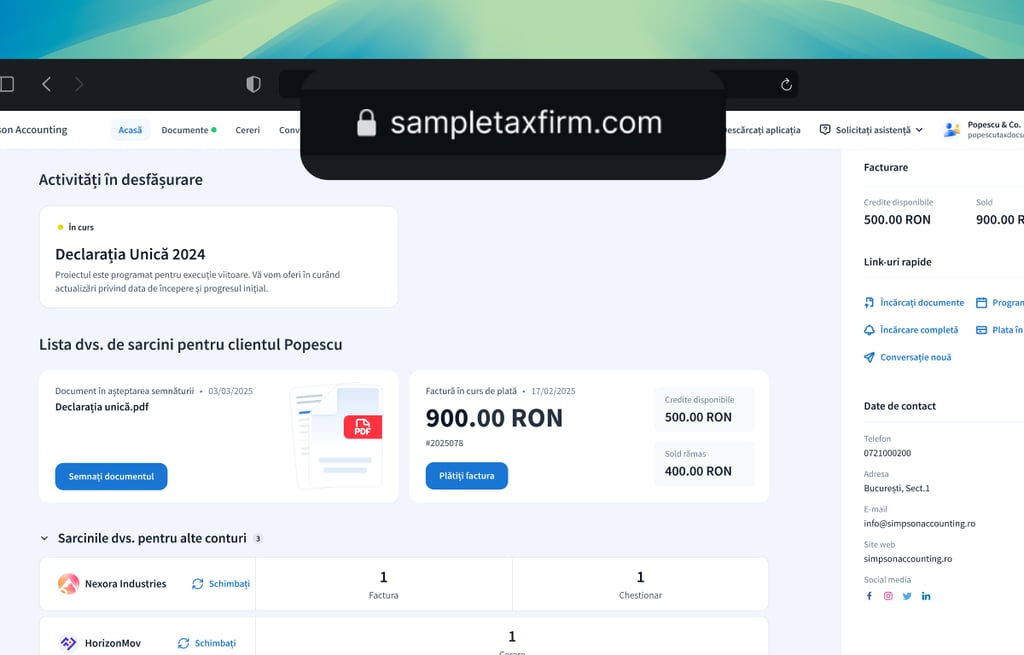The width and height of the screenshot is (1024, 655).
Task: Click the Instagram icon under Social media
Action: click(x=888, y=596)
